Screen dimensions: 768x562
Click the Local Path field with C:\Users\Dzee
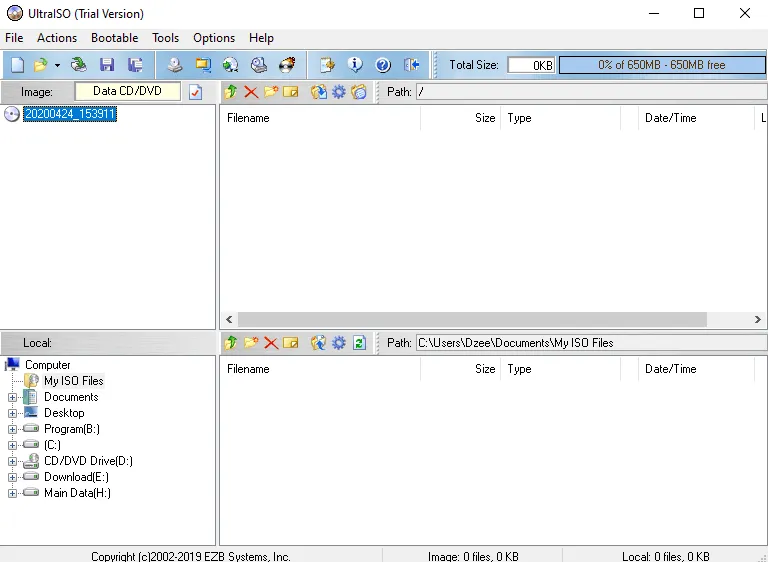(x=592, y=342)
